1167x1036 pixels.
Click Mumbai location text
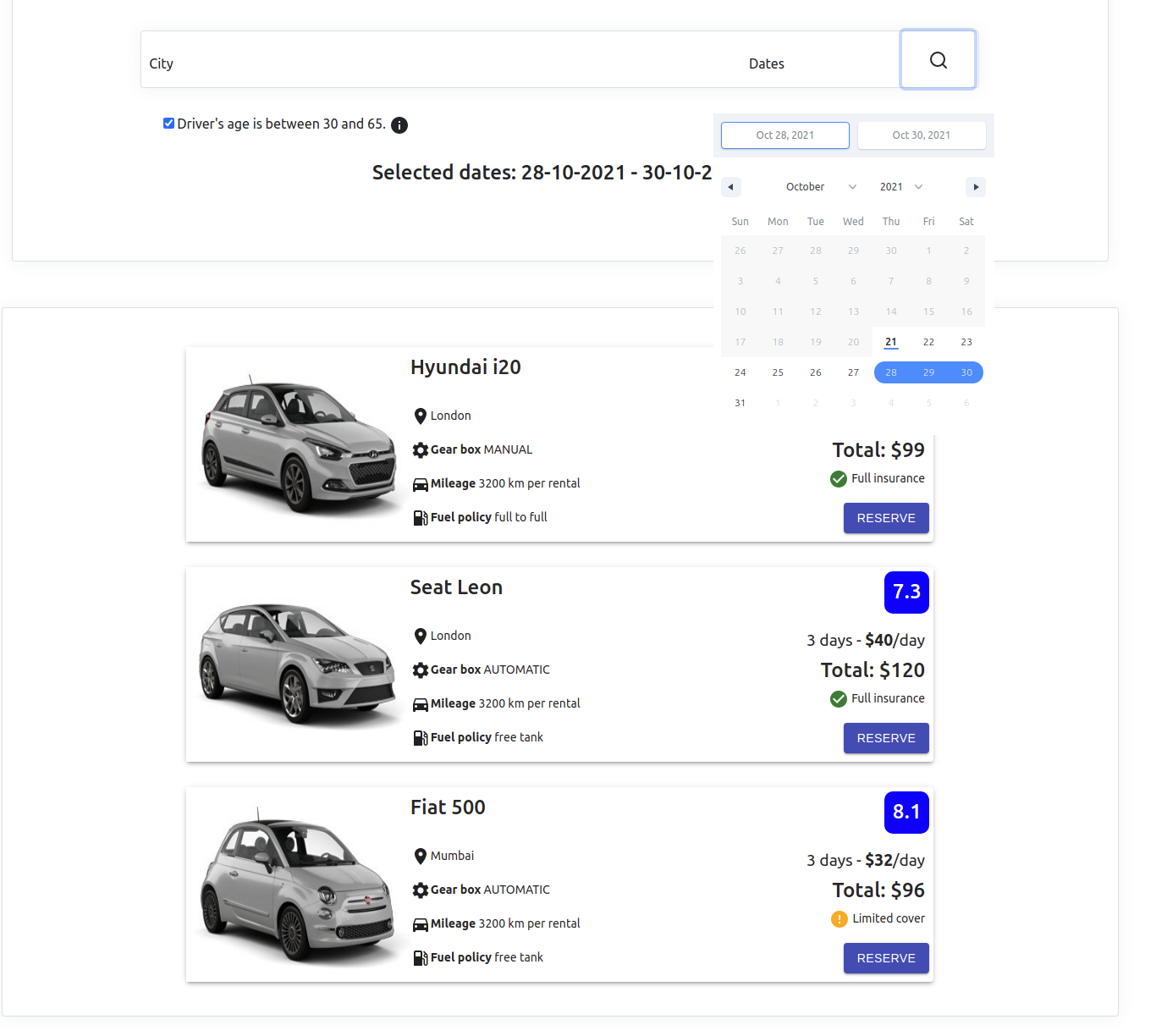point(452,857)
